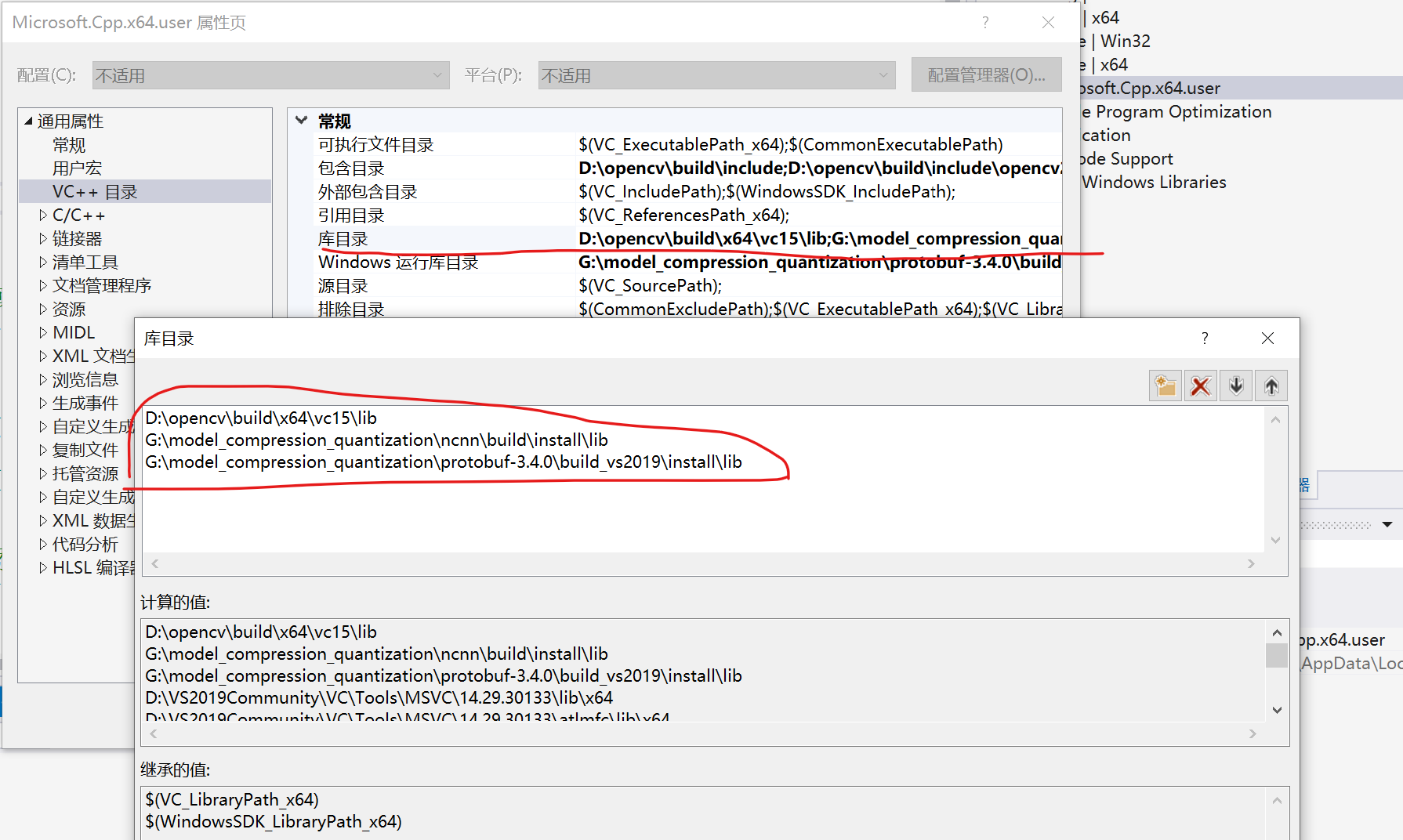Click D:\opencv\build\x64\vc15\lib in edit list

coord(261,418)
